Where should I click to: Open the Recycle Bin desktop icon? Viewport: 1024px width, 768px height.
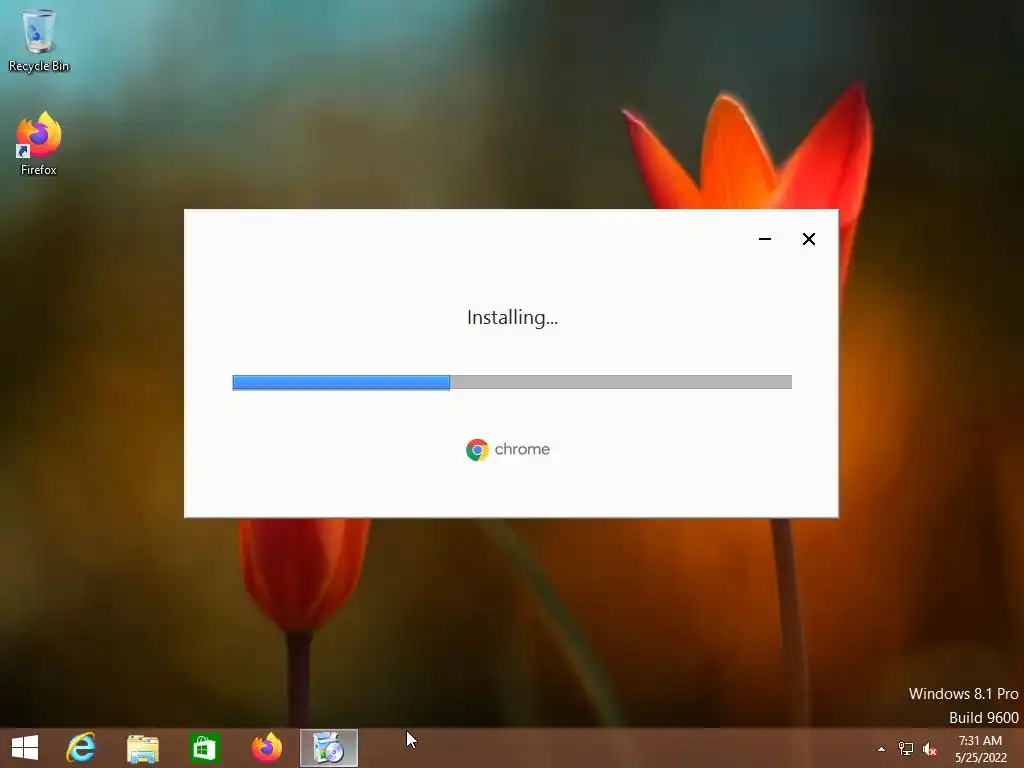click(39, 40)
